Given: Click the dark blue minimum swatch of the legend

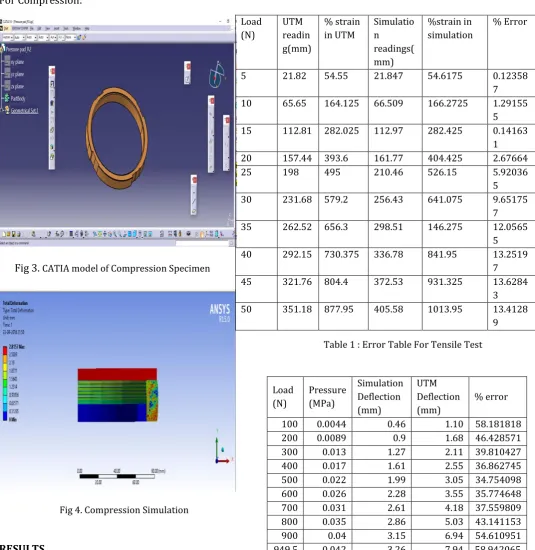Looking at the screenshot, I should click(x=5, y=416).
